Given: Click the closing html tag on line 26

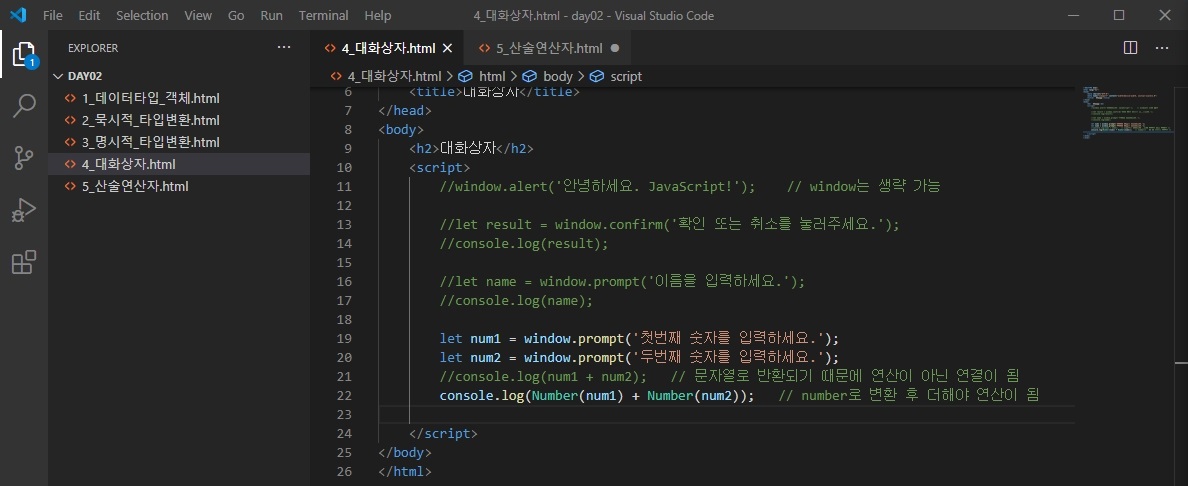Looking at the screenshot, I should pyautogui.click(x=405, y=472).
